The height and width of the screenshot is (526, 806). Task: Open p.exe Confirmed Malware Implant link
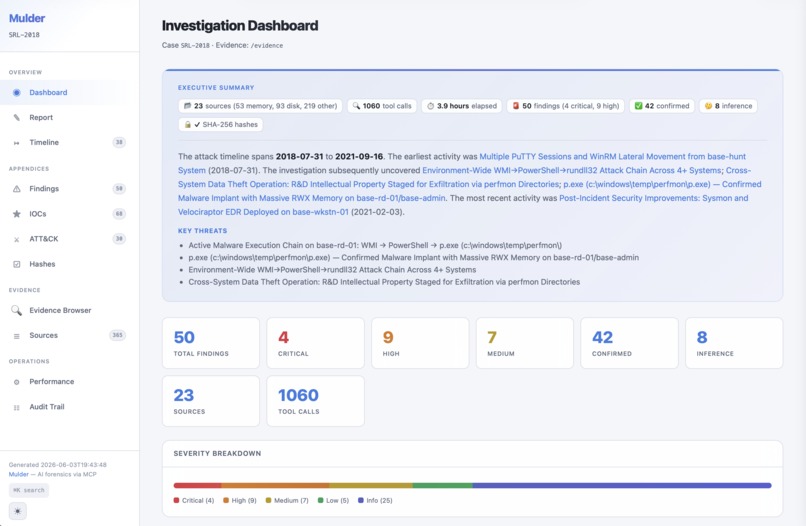(x=662, y=184)
